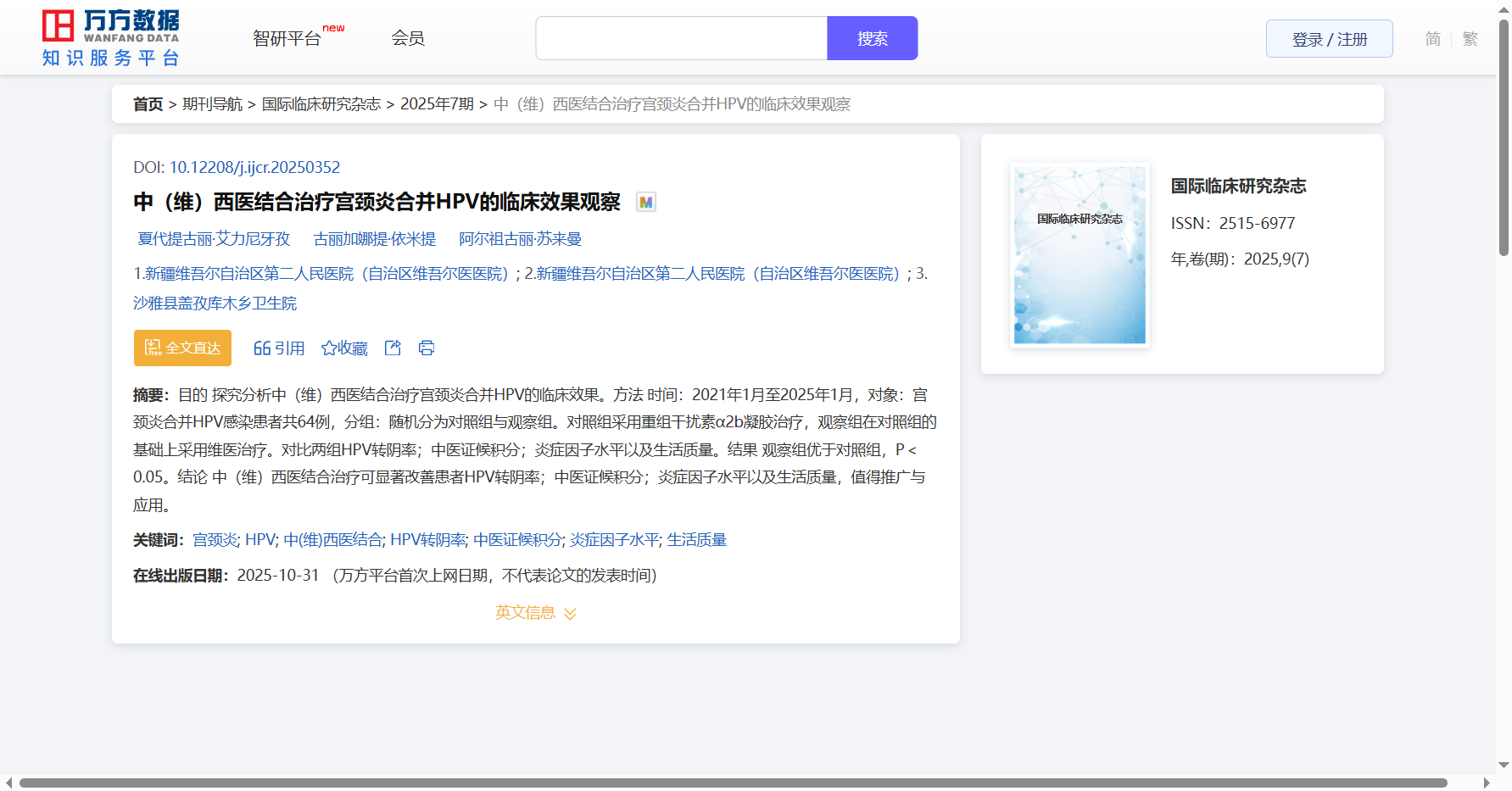Click the horizontal scrollbar at bottom
This screenshot has width=1512, height=791.
pyautogui.click(x=733, y=783)
